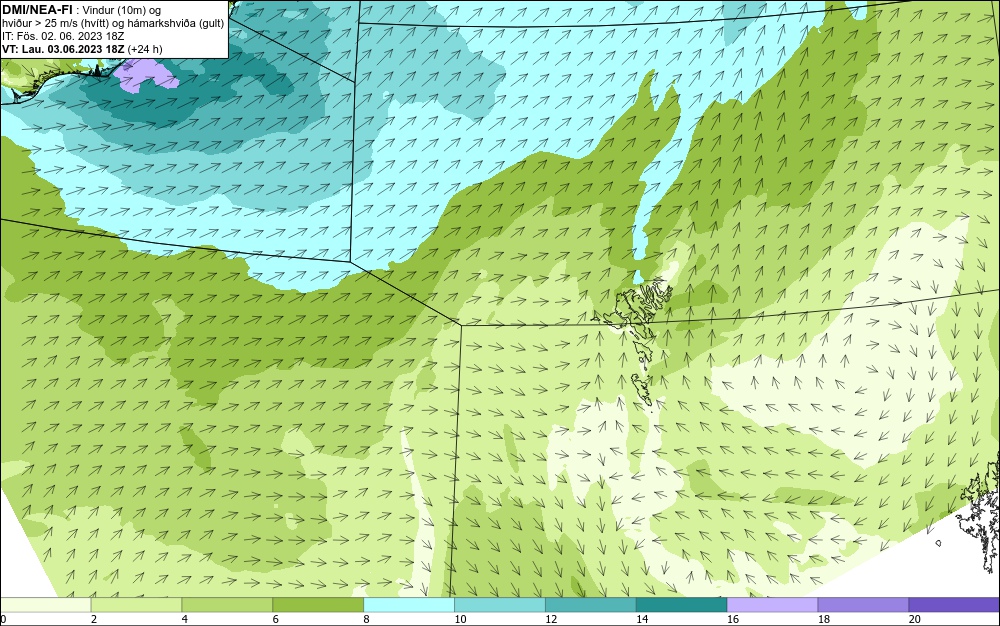Click the 8–10 m/s light cyan legend swatch
The image size is (1000, 626).
coord(409,605)
